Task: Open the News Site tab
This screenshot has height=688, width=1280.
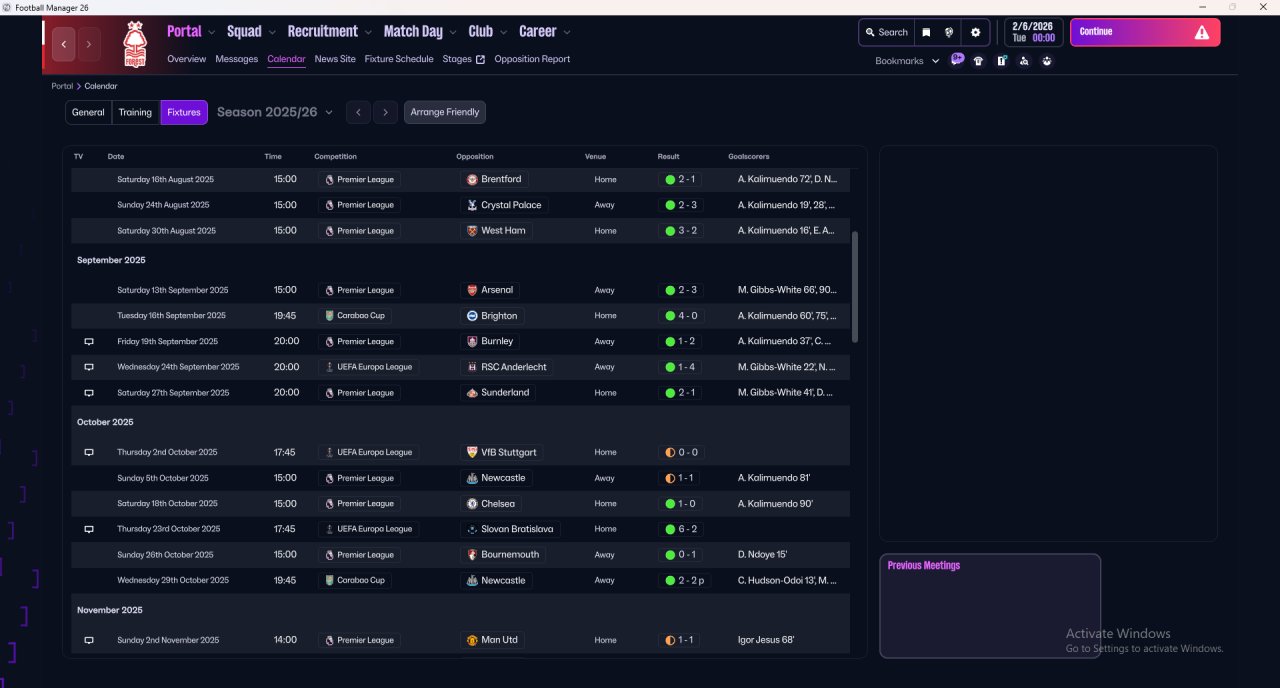Action: (335, 59)
